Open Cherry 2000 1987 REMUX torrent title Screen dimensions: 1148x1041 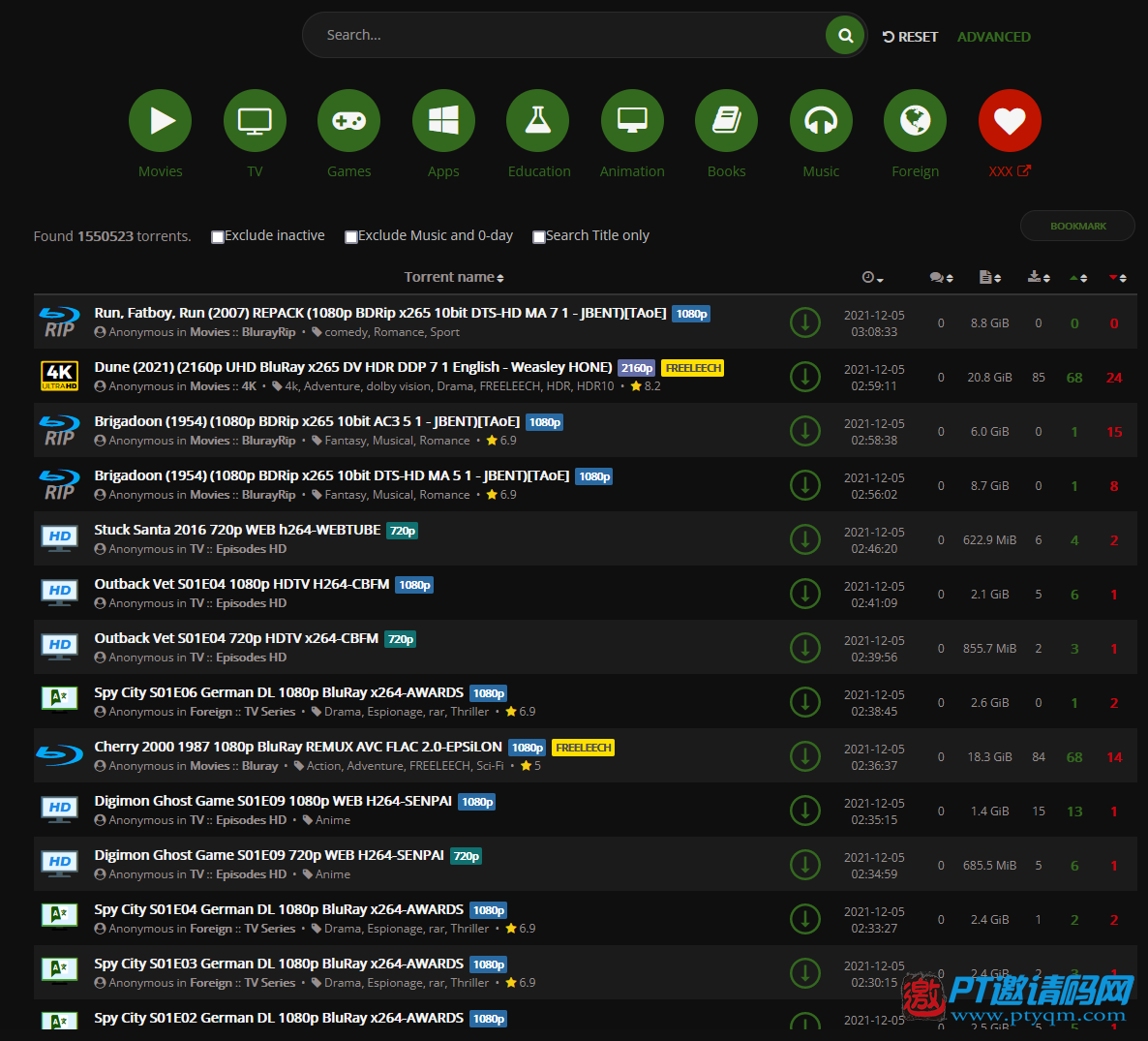click(x=298, y=747)
